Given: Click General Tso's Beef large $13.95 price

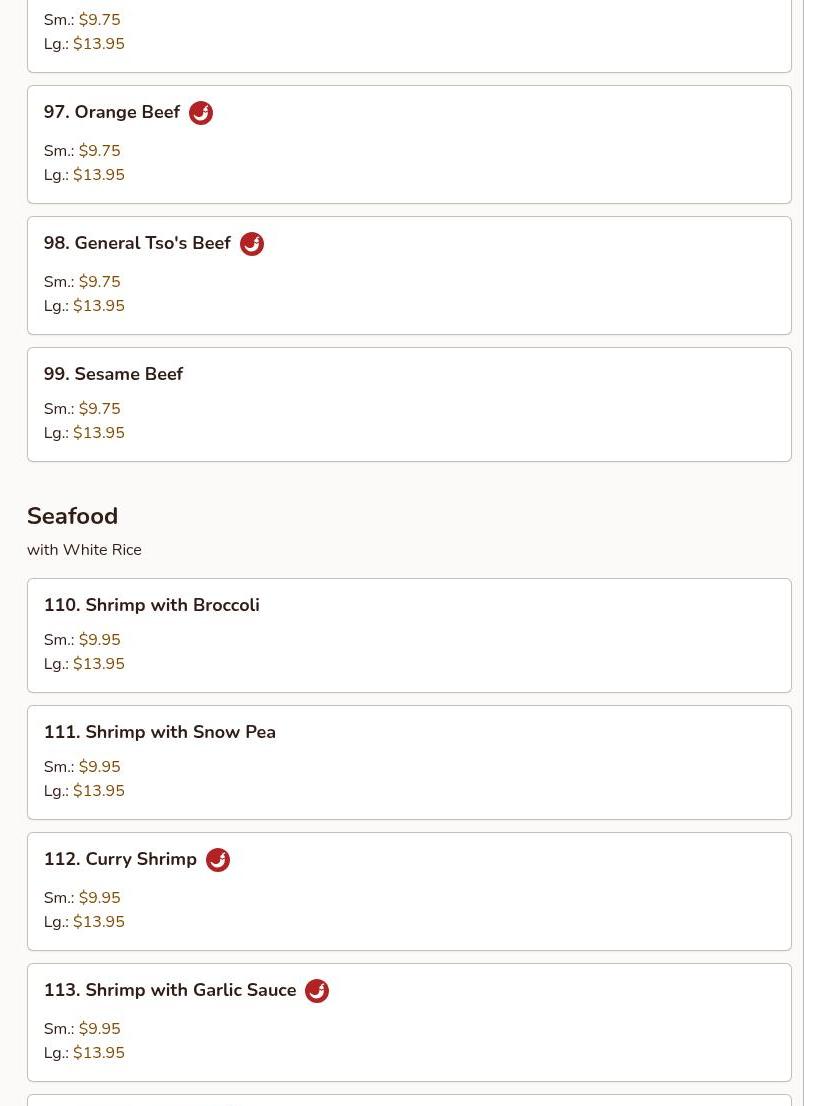Looking at the screenshot, I should tap(98, 306).
